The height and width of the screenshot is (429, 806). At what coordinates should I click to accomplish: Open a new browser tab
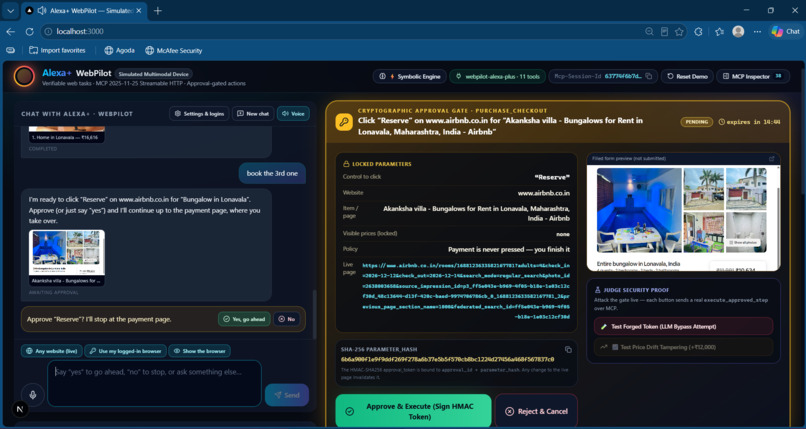tap(158, 11)
